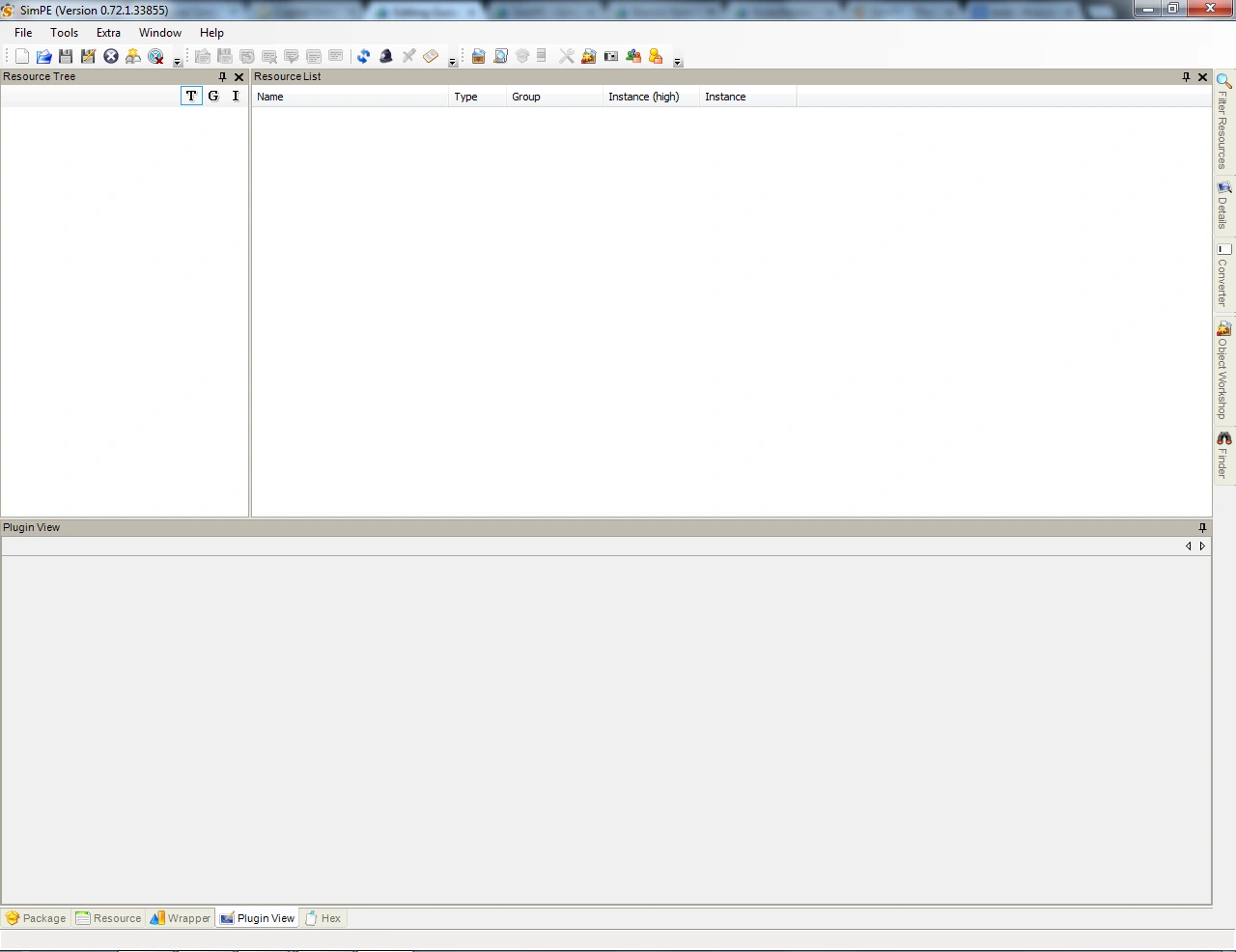Click the SimPE application icon in title bar
The height and width of the screenshot is (952, 1236).
(8, 10)
